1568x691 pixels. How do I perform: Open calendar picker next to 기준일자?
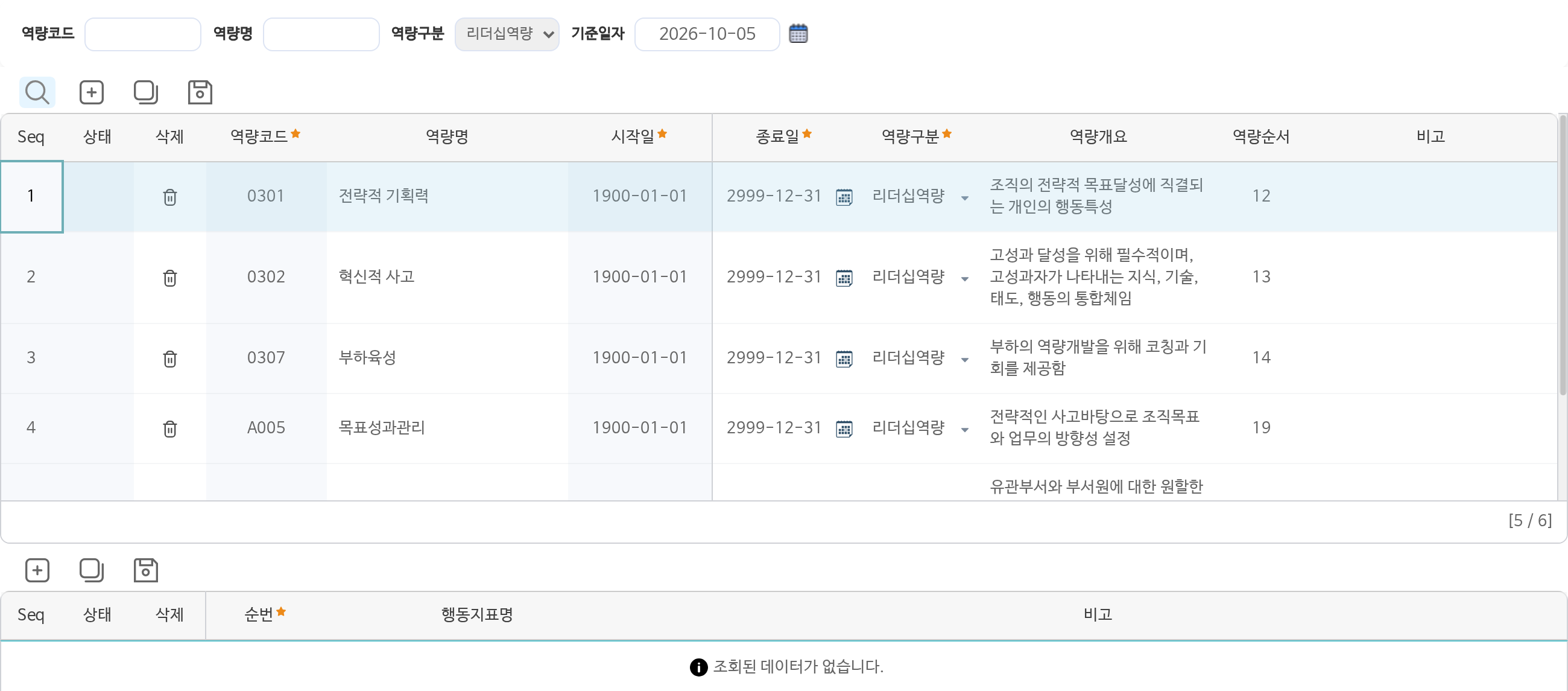798,34
